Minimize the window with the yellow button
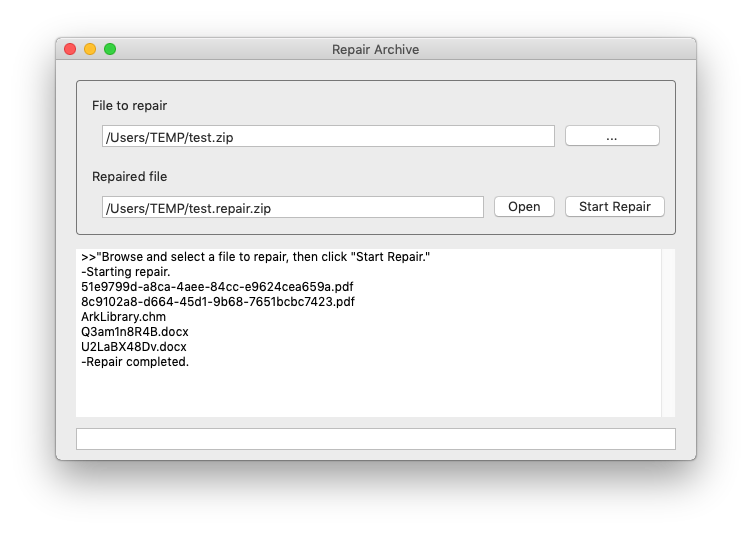This screenshot has width=752, height=534. click(x=90, y=49)
